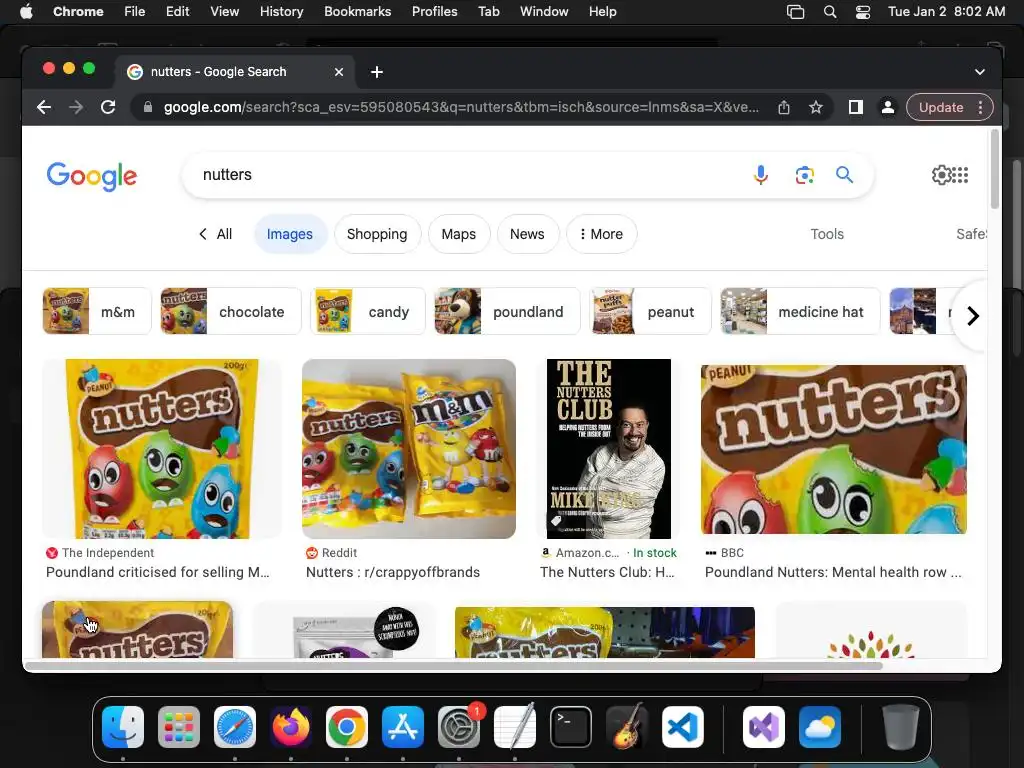Image resolution: width=1024 pixels, height=768 pixels.
Task: Open the Bookmarks menu in menu bar
Action: click(358, 12)
